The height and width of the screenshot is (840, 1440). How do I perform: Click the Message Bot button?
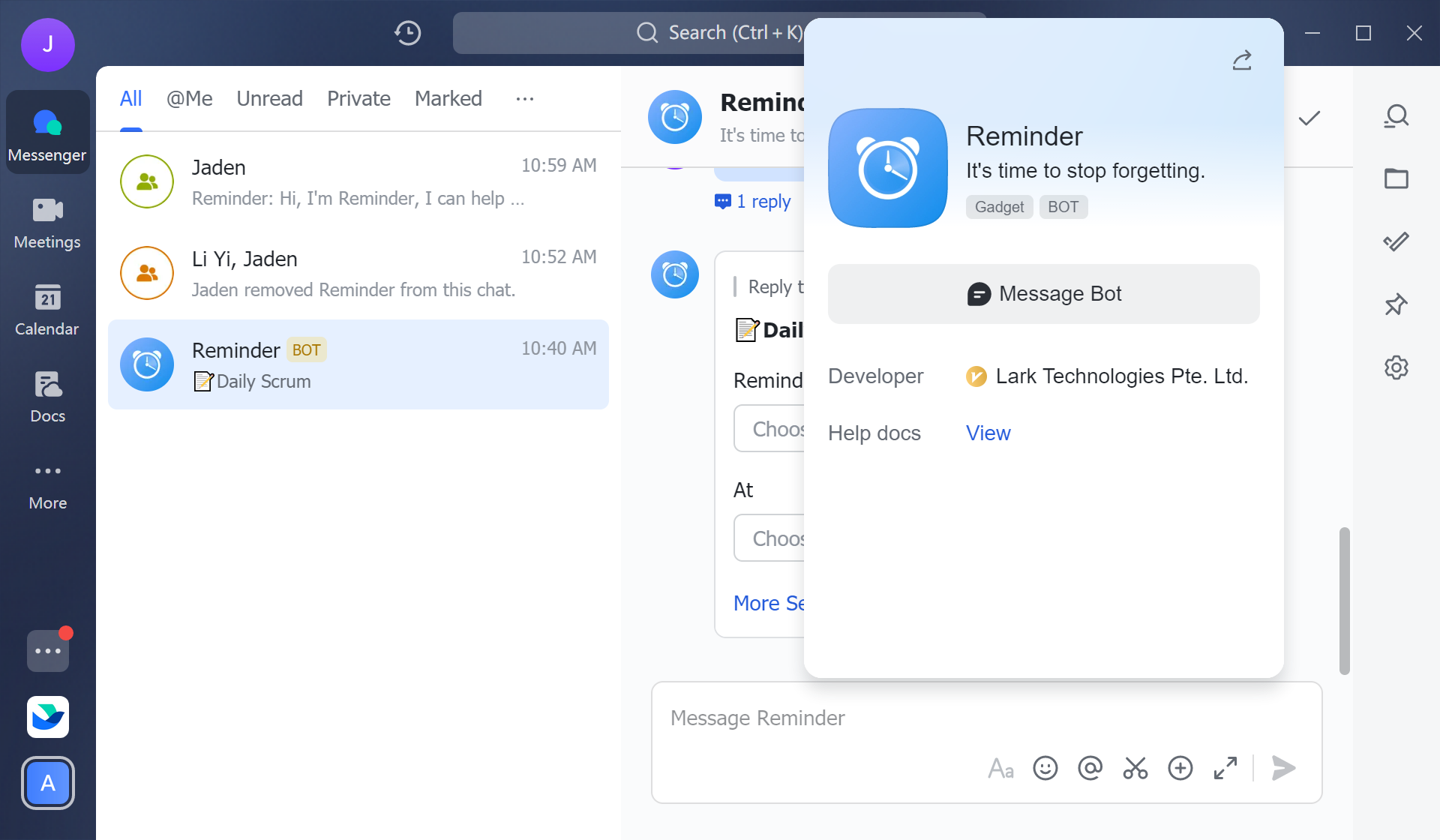[1043, 293]
